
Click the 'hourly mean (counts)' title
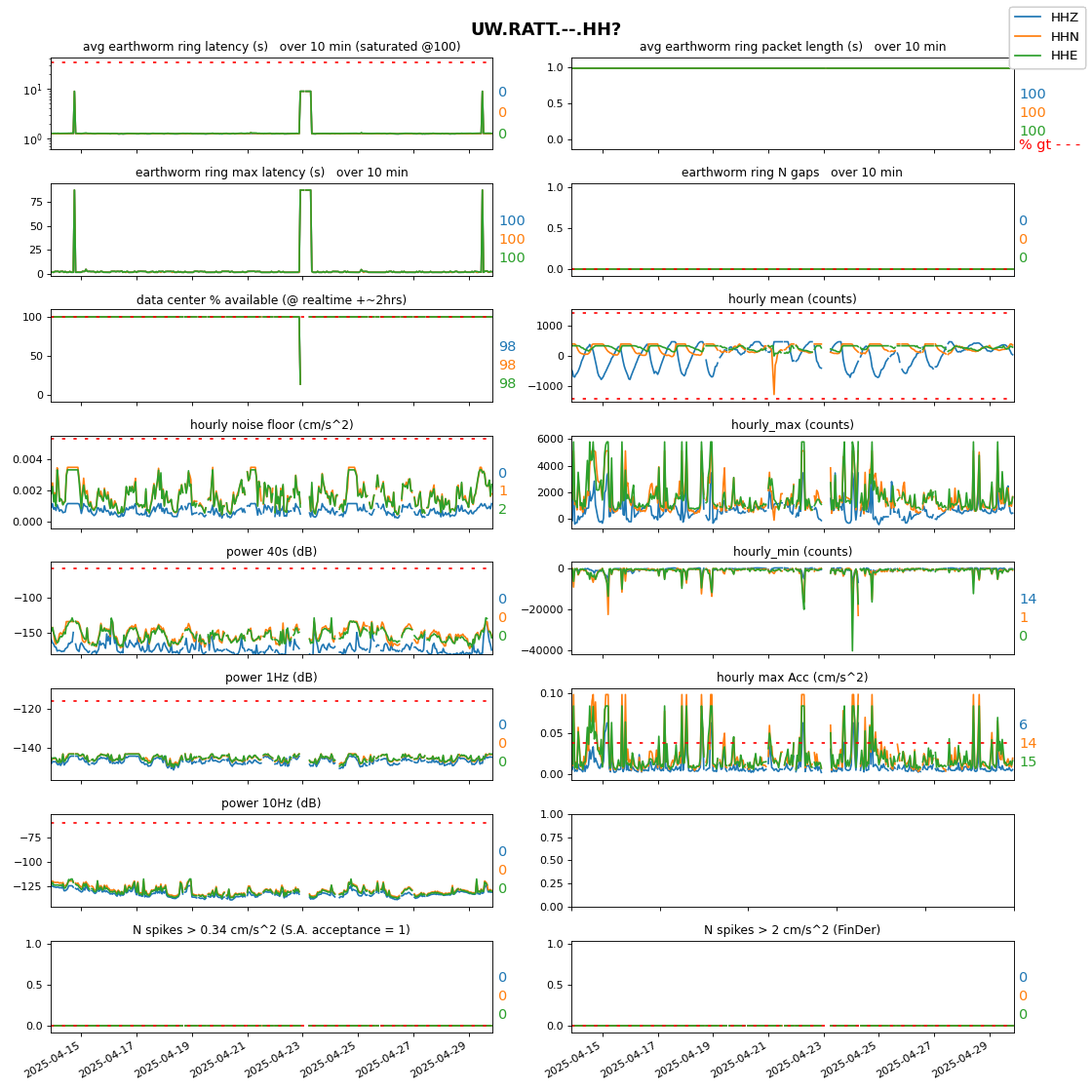click(x=793, y=298)
